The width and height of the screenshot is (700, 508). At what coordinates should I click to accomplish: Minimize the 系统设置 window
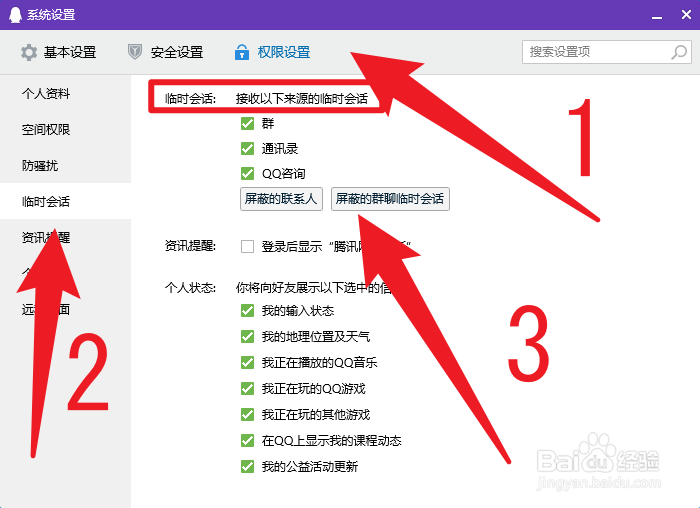click(657, 15)
